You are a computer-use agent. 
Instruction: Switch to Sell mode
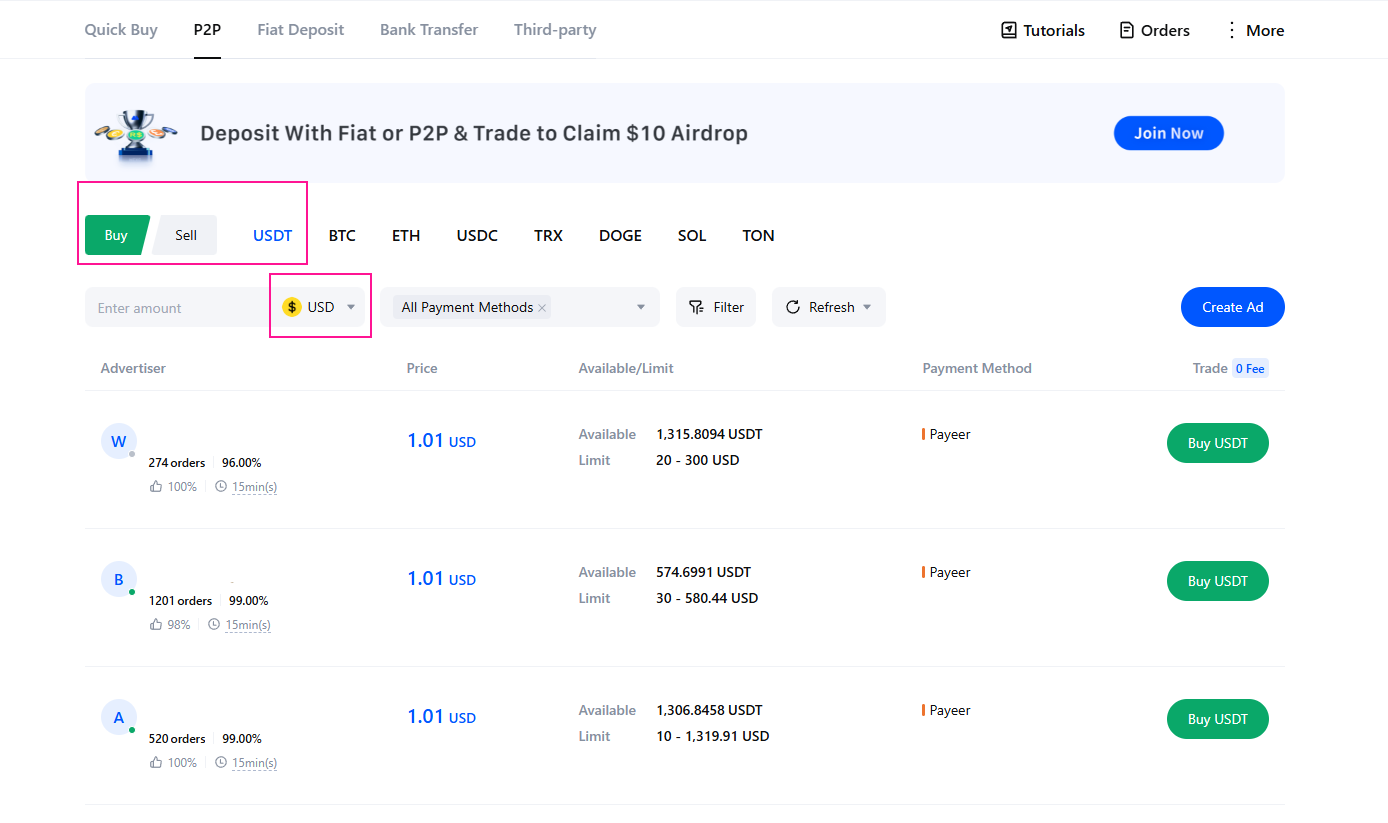coord(186,235)
